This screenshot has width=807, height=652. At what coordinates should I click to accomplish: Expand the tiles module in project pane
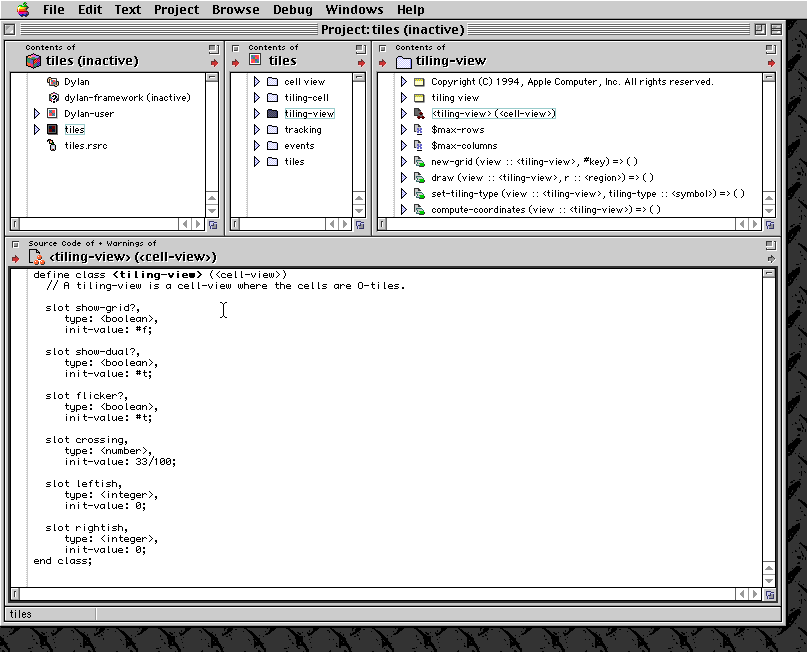point(37,129)
